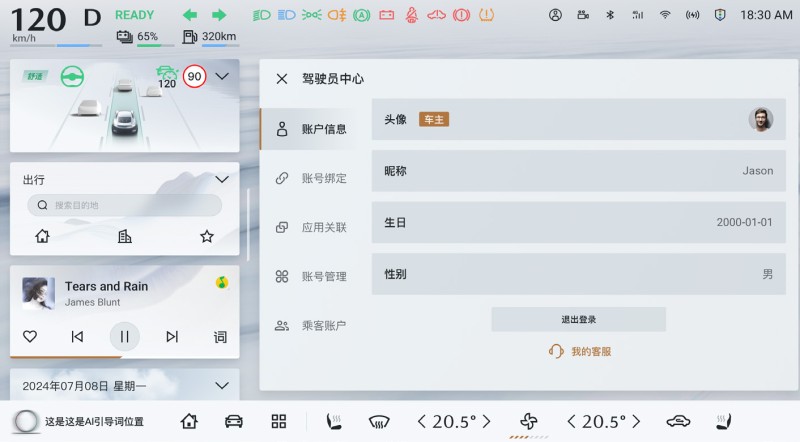Tap the low beam headlight indicator
The image size is (800, 442).
(x=261, y=15)
